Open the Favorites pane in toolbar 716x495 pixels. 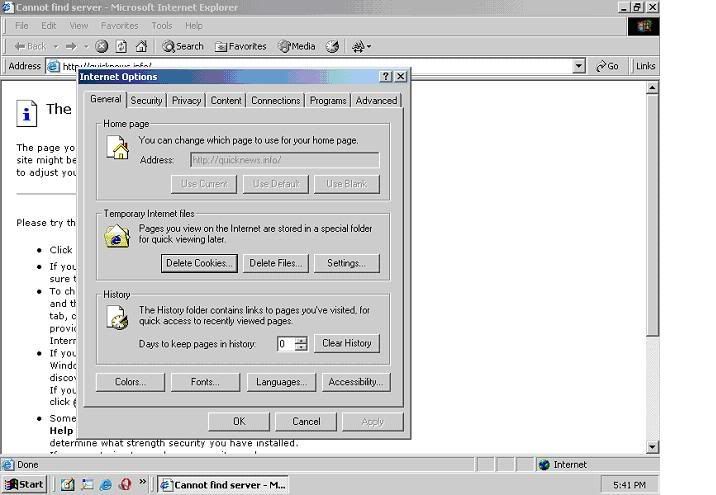(241, 47)
